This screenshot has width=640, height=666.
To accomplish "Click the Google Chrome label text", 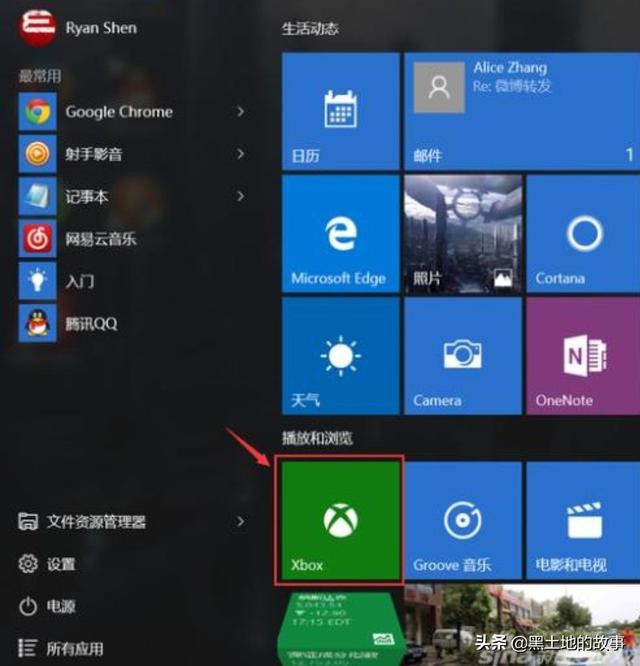I will click(119, 112).
